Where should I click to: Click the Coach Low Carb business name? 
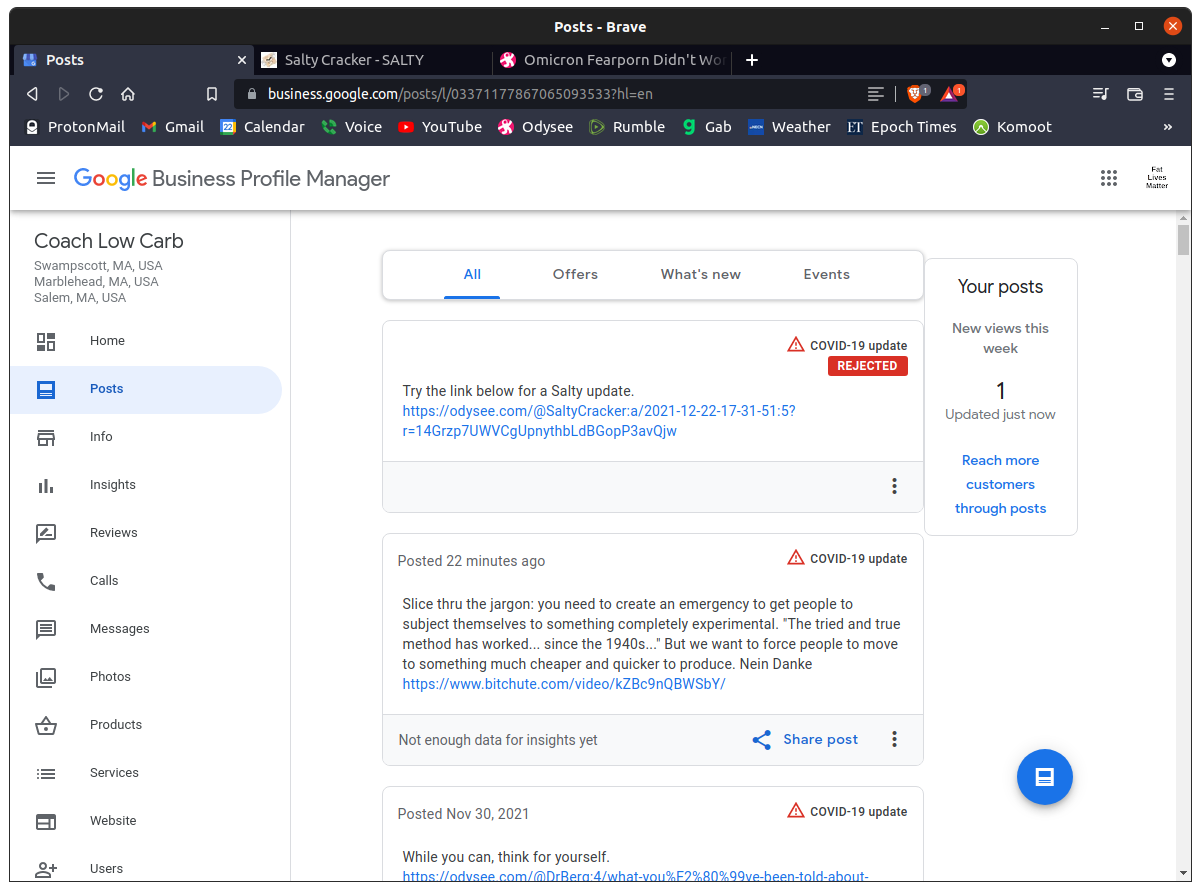point(109,241)
